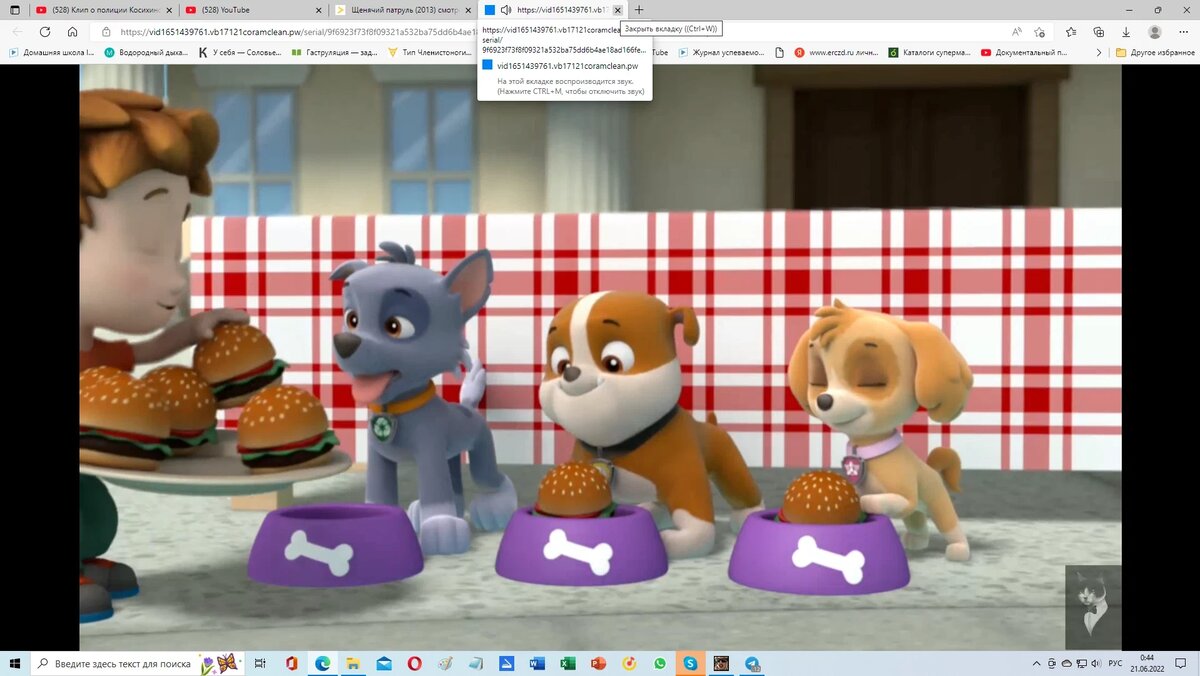This screenshot has height=676, width=1200.
Task: Mute tab via speaker icon
Action: tap(506, 10)
